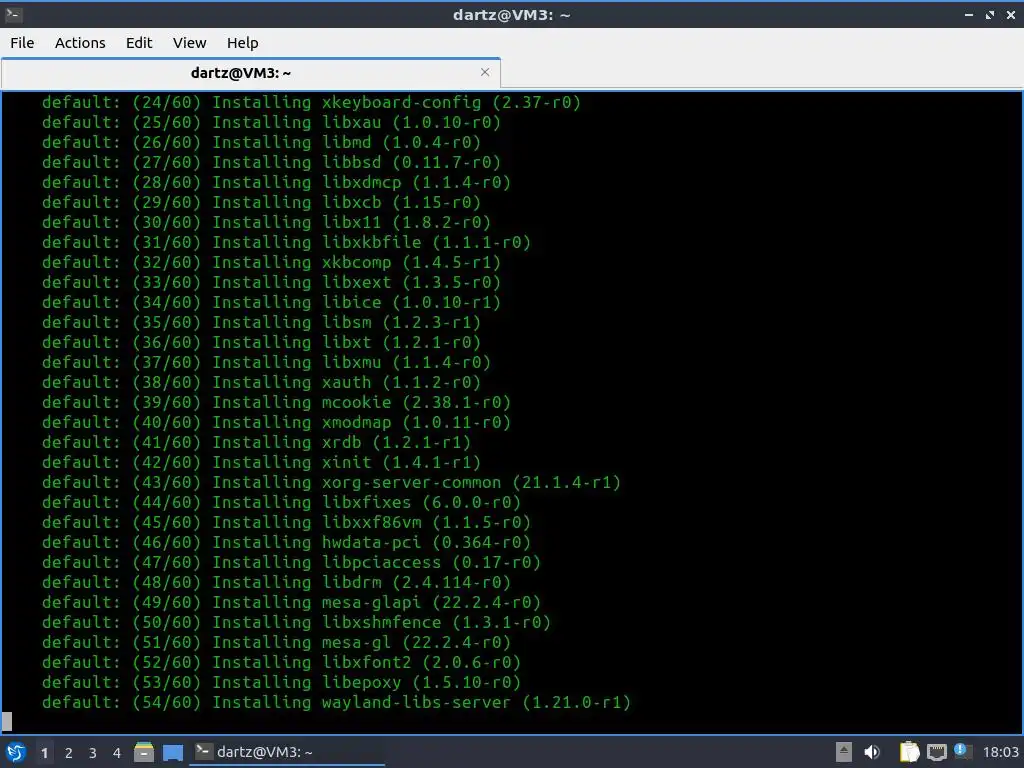Image resolution: width=1024 pixels, height=768 pixels.
Task: Launch the file manager from the taskbar
Action: (144, 752)
